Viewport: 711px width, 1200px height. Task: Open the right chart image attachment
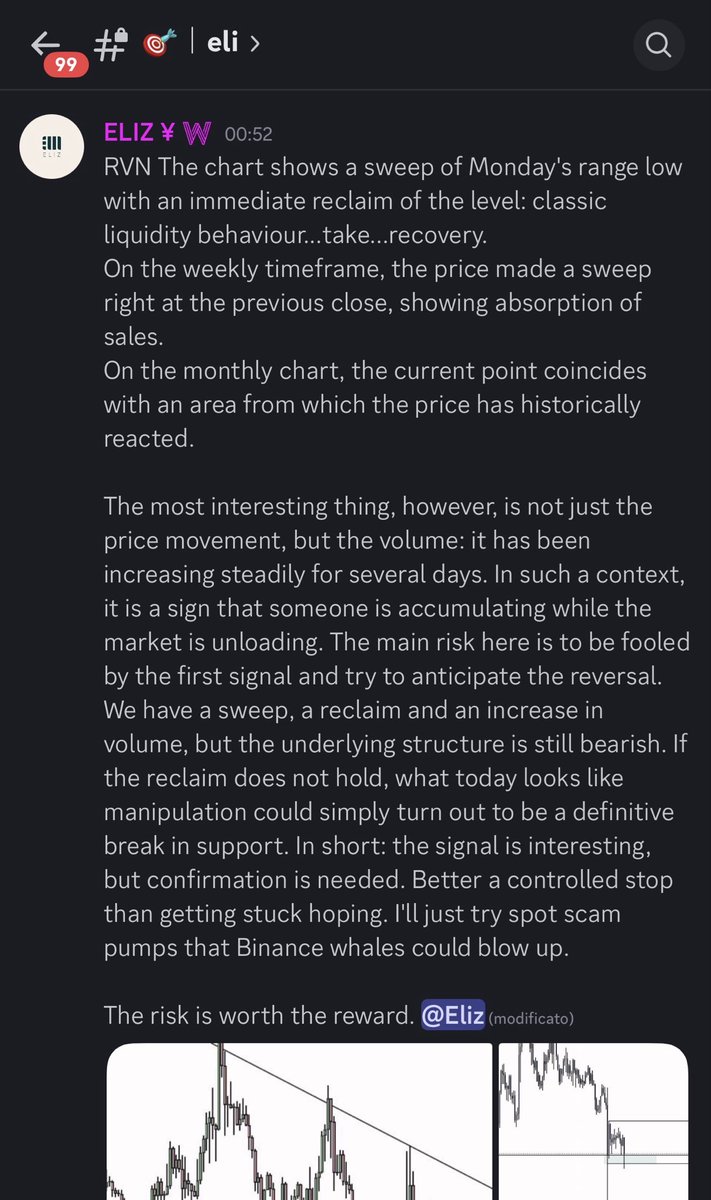(593, 1120)
